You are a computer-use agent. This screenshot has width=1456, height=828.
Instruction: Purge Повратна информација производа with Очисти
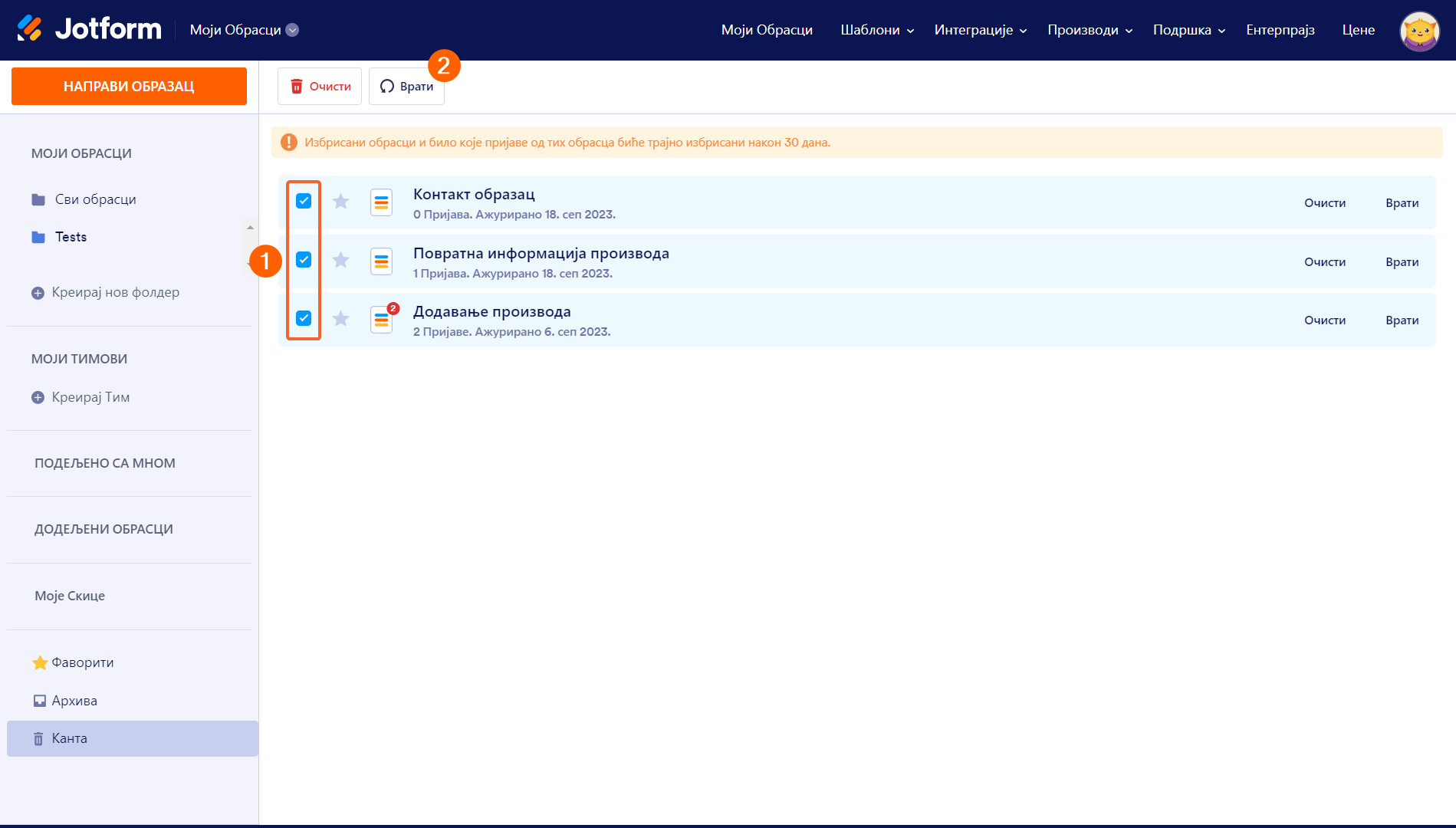(1325, 262)
